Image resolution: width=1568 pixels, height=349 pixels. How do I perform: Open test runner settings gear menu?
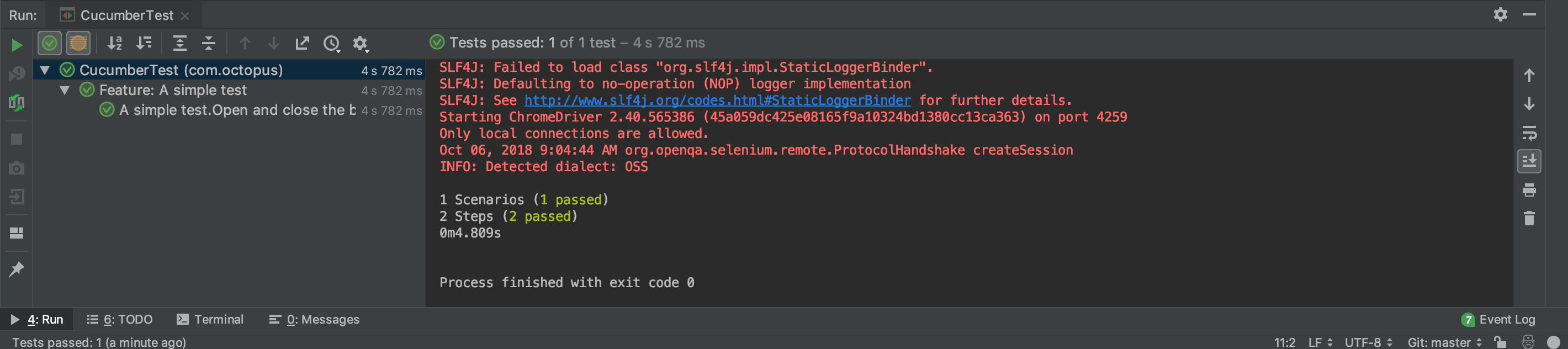coord(361,44)
